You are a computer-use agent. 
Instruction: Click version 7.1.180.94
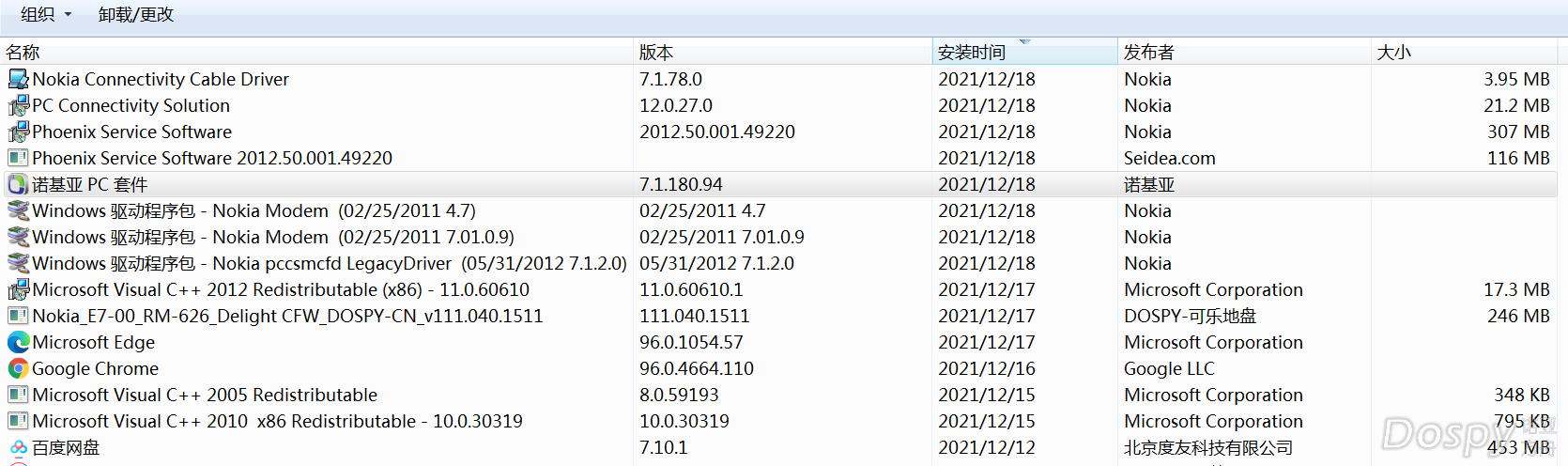[681, 184]
